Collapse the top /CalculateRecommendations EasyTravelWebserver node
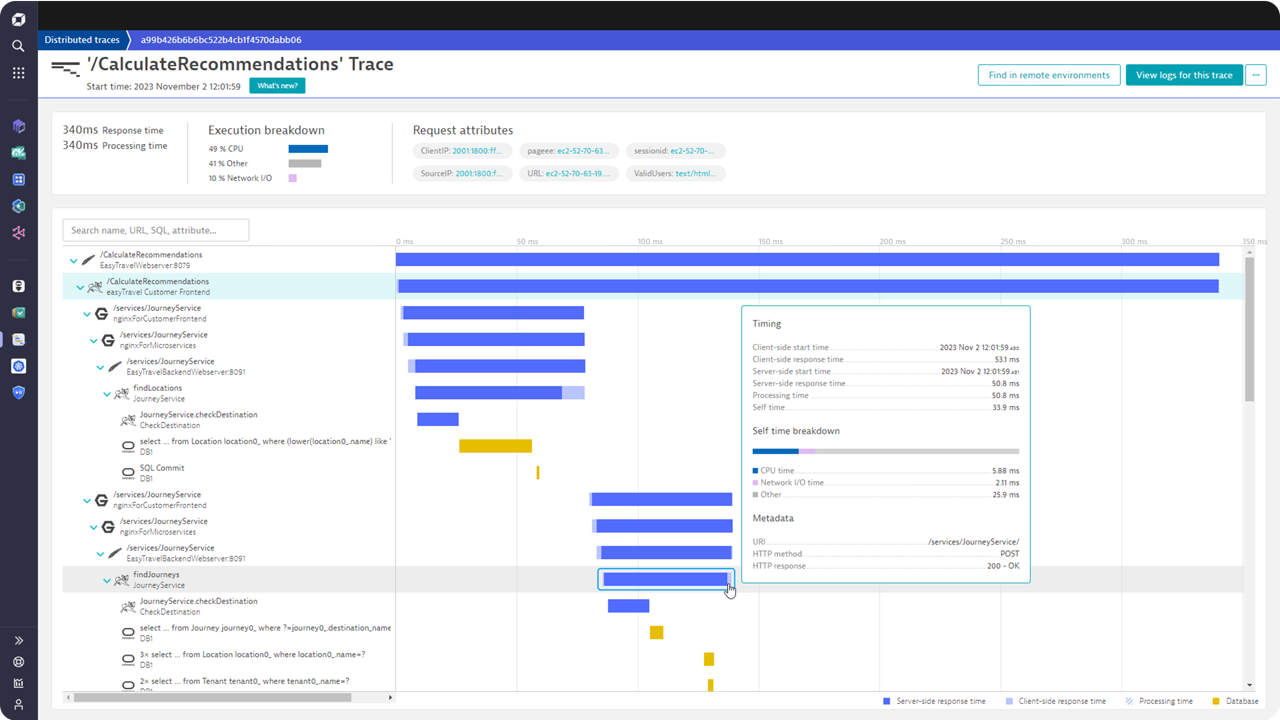This screenshot has width=1280, height=720. tap(73, 261)
